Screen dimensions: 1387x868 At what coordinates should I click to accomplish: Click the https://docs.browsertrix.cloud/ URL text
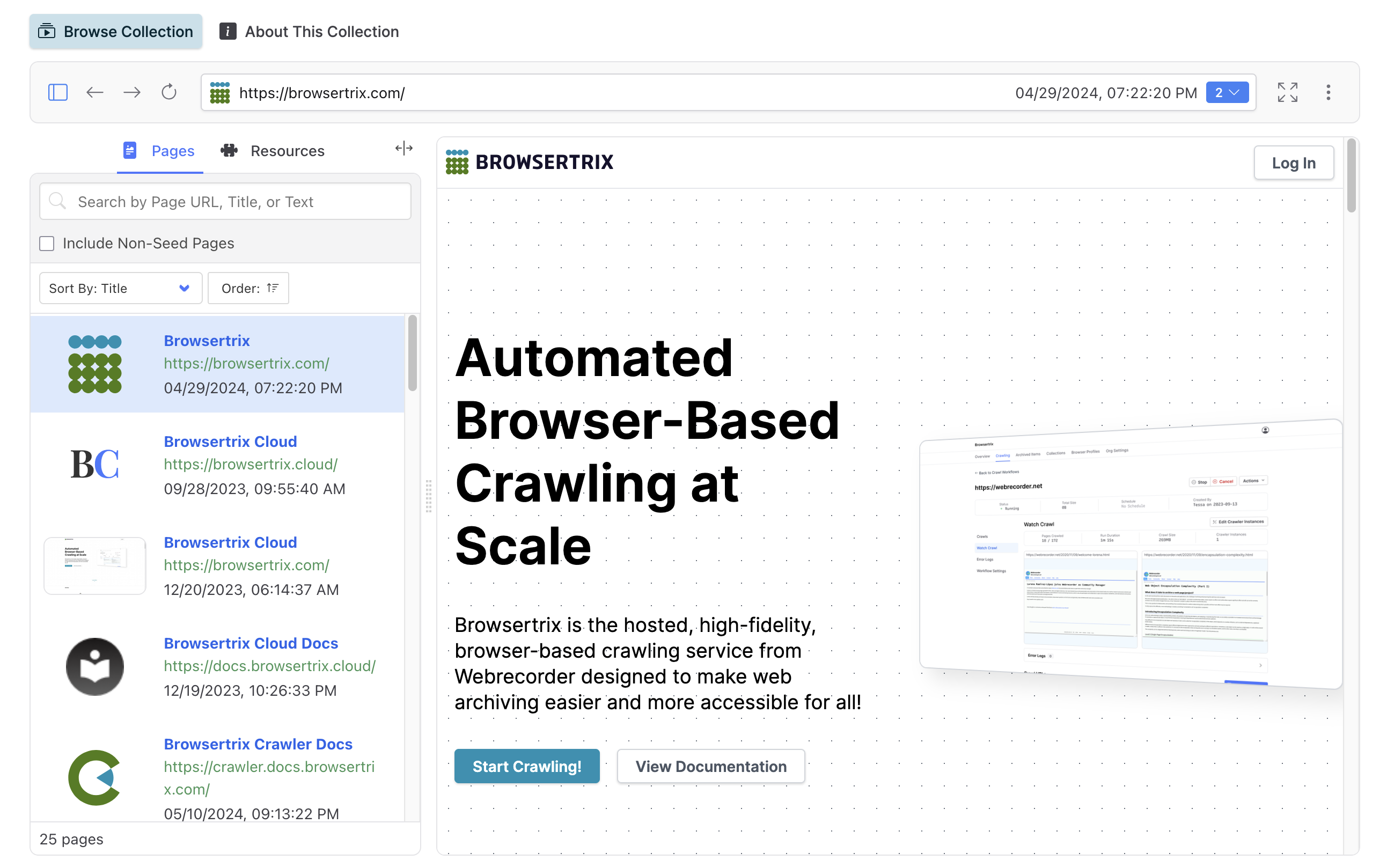pyautogui.click(x=270, y=666)
